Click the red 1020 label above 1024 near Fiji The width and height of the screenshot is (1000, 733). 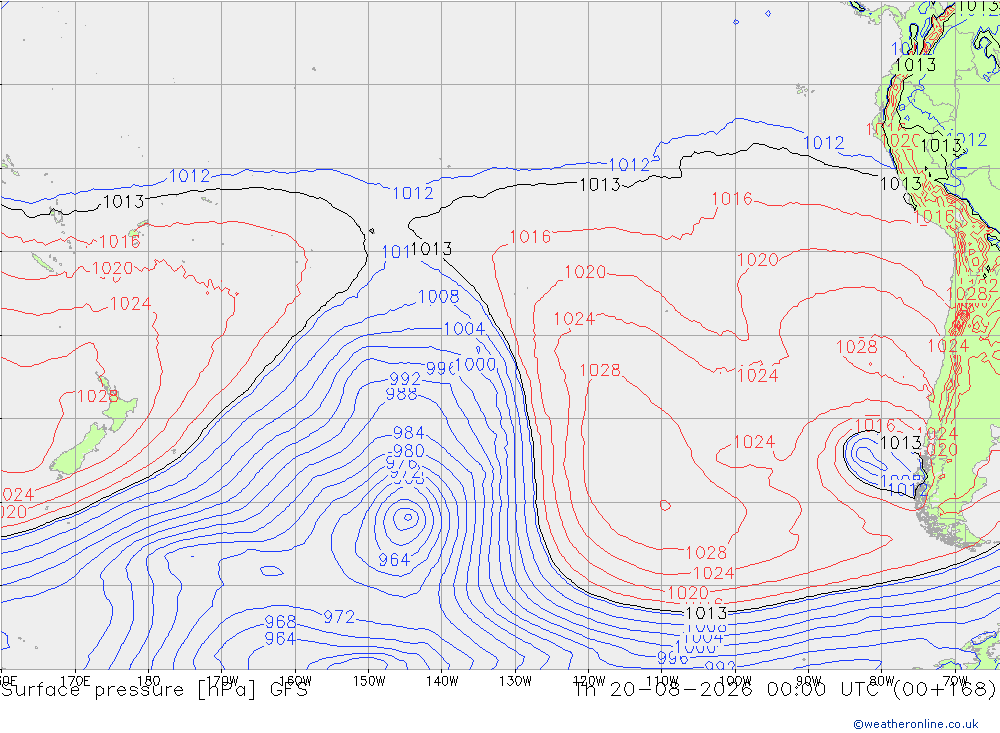pyautogui.click(x=113, y=269)
